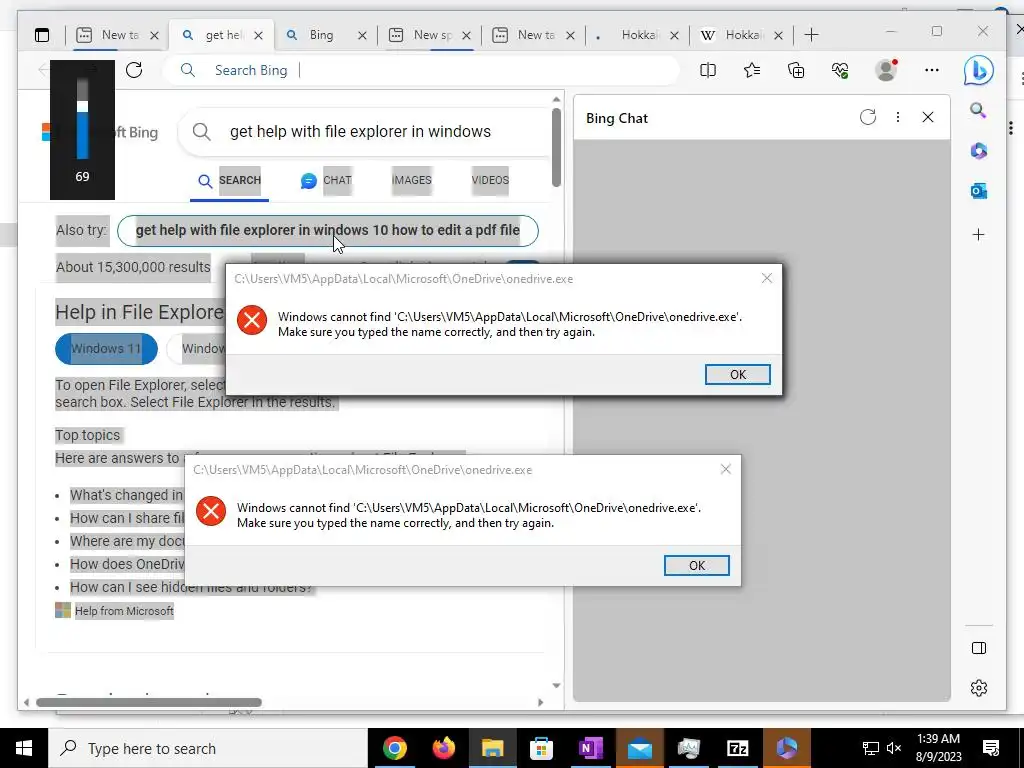Select the CHAT tab on Bing
1024x768 pixels.
pos(327,180)
